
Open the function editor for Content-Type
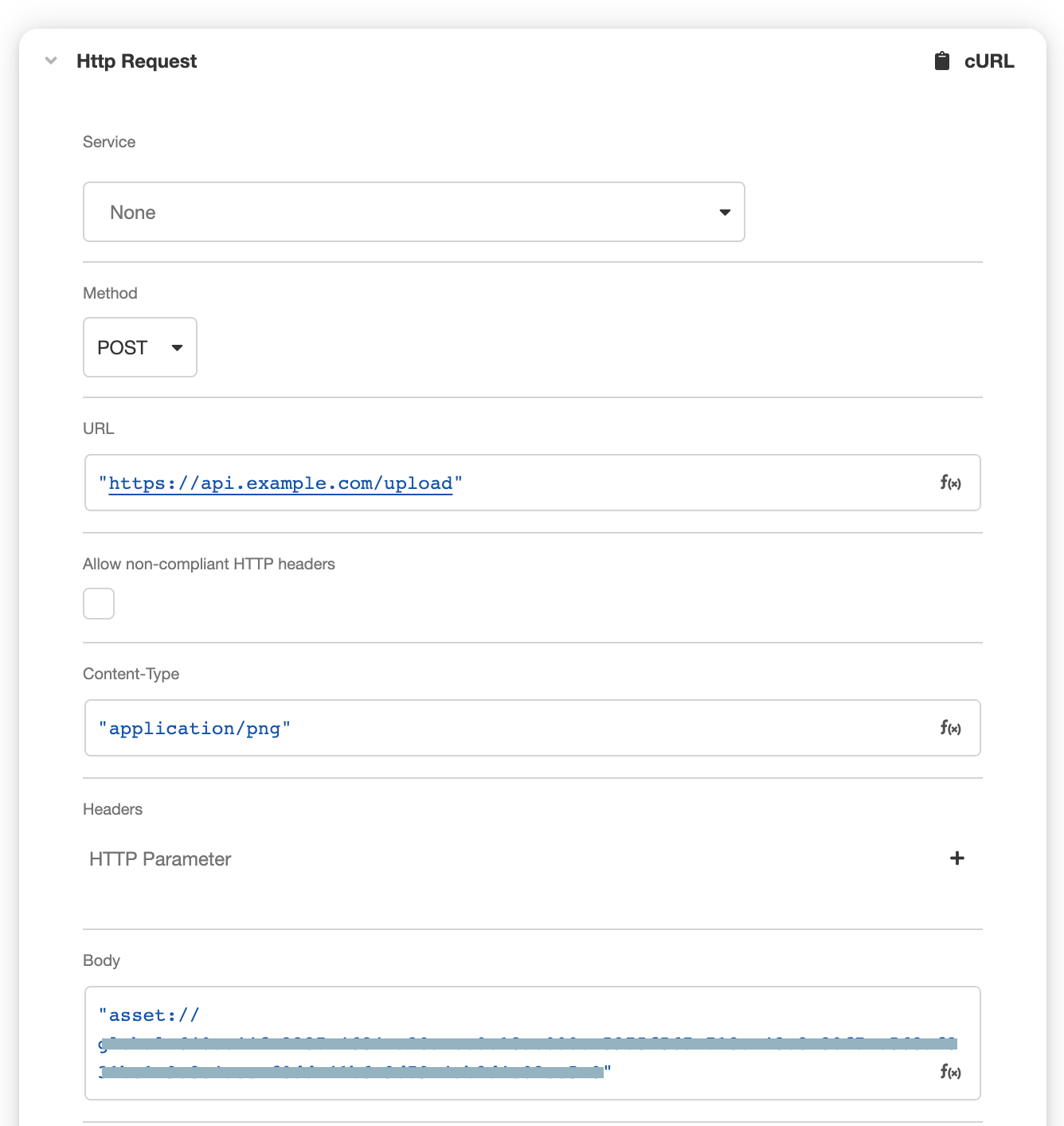pyautogui.click(x=950, y=728)
